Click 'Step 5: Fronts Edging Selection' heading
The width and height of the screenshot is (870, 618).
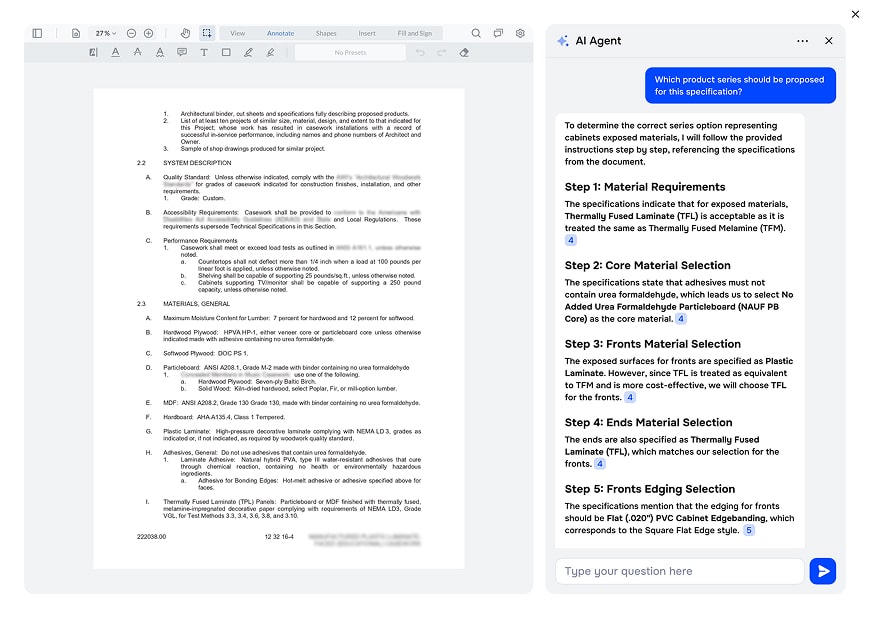(650, 489)
